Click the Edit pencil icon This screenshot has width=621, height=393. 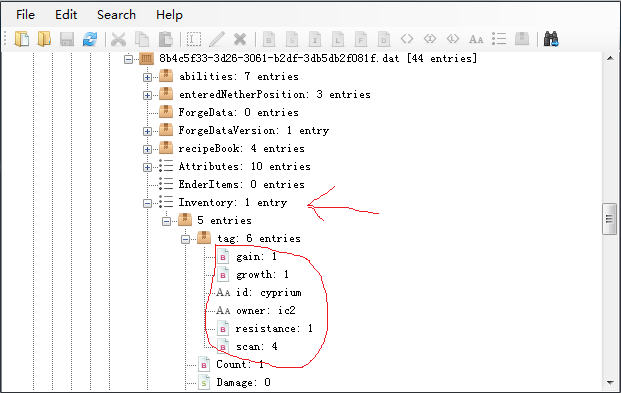217,39
